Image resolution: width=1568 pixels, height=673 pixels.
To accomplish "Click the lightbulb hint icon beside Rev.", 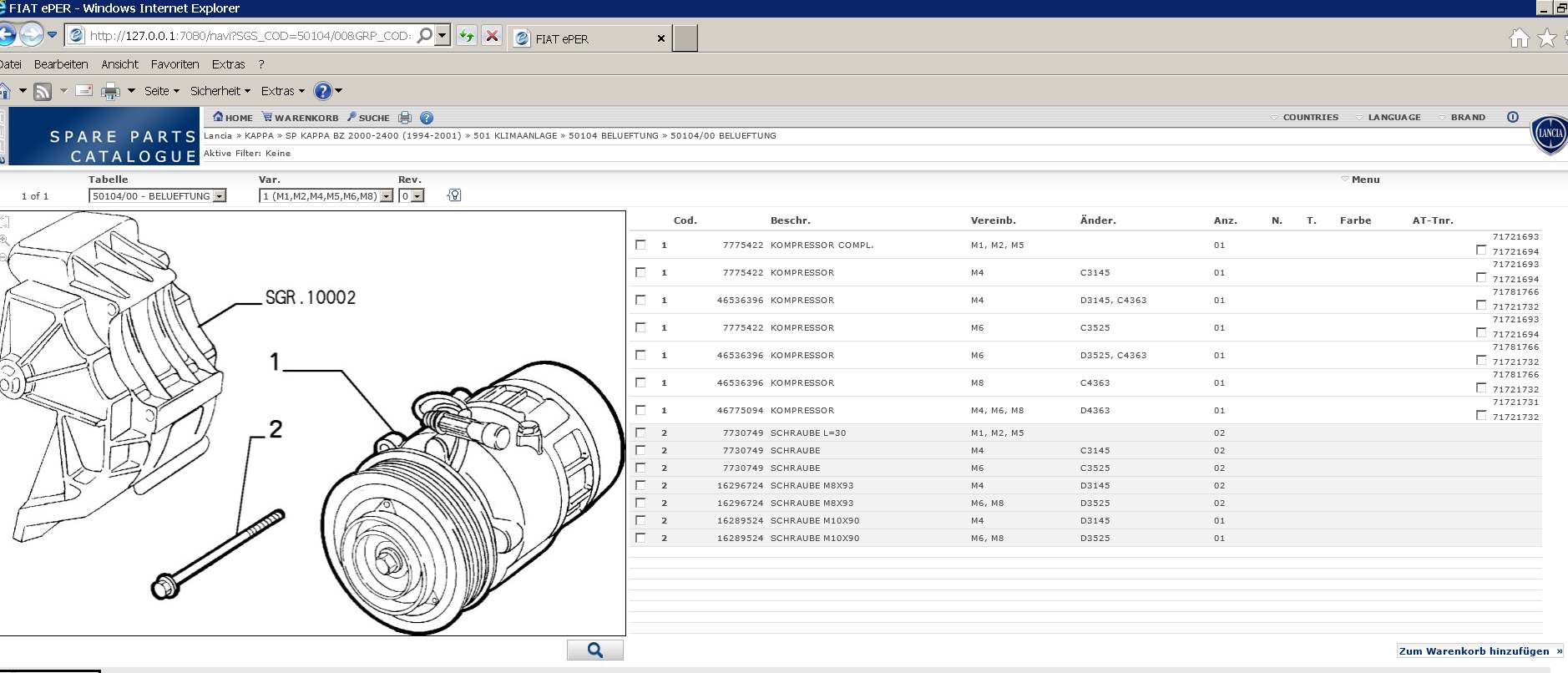I will 454,195.
